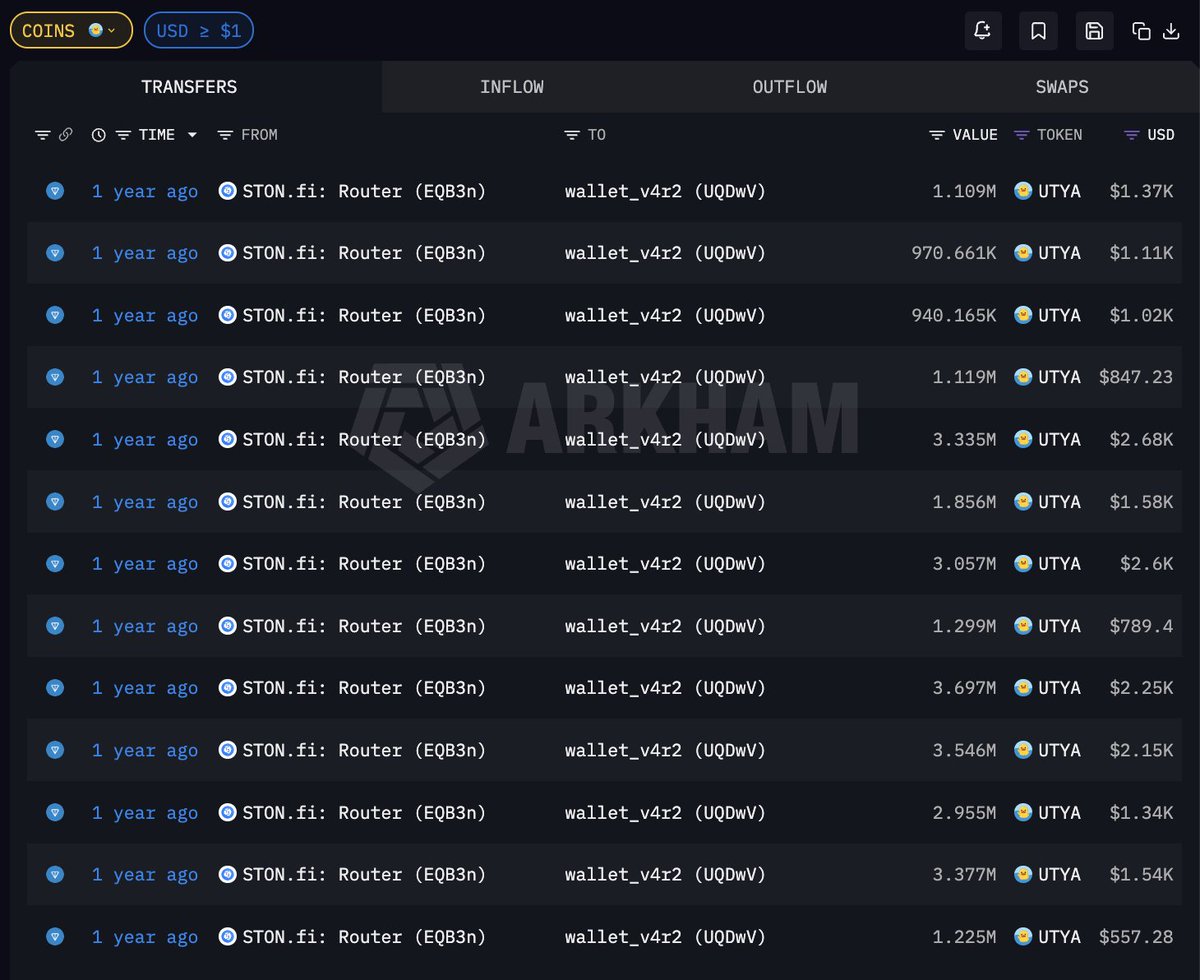Screen dimensions: 1200x980
Task: Select USD amount $557.28
Action: (x=1136, y=937)
